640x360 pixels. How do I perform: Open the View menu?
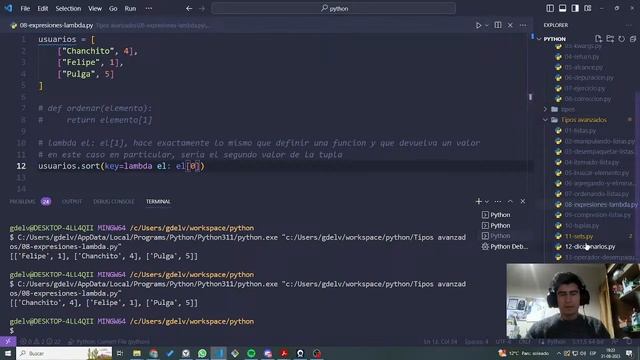pyautogui.click(x=95, y=8)
